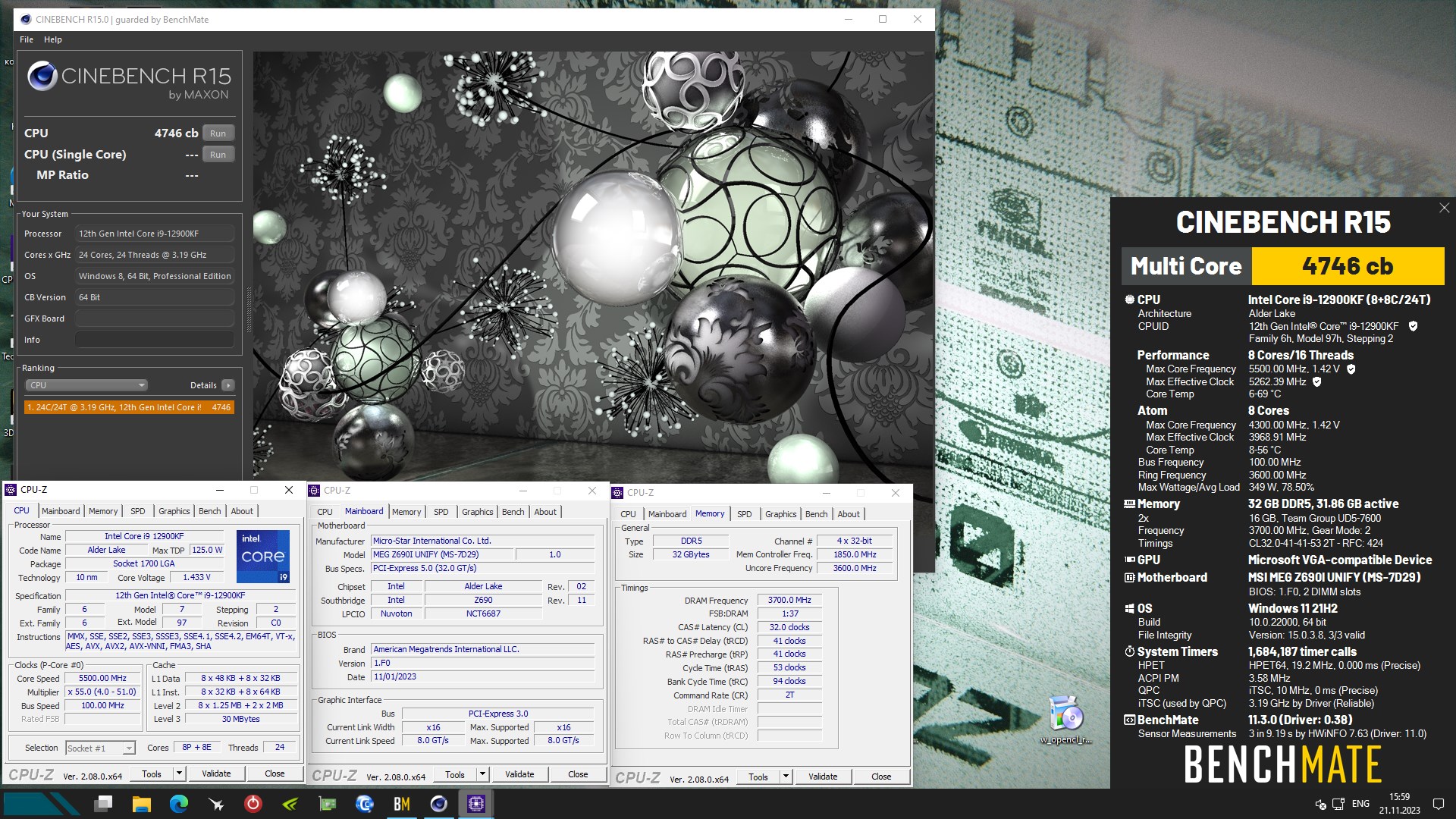Open the File menu in Cinebench
The width and height of the screenshot is (1456, 819).
coord(27,39)
